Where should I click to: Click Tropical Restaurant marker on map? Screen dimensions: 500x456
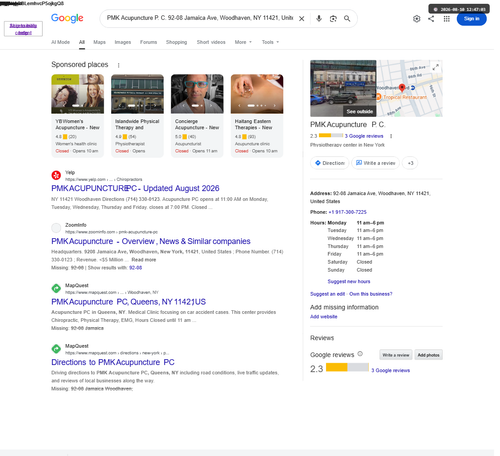coord(401,97)
